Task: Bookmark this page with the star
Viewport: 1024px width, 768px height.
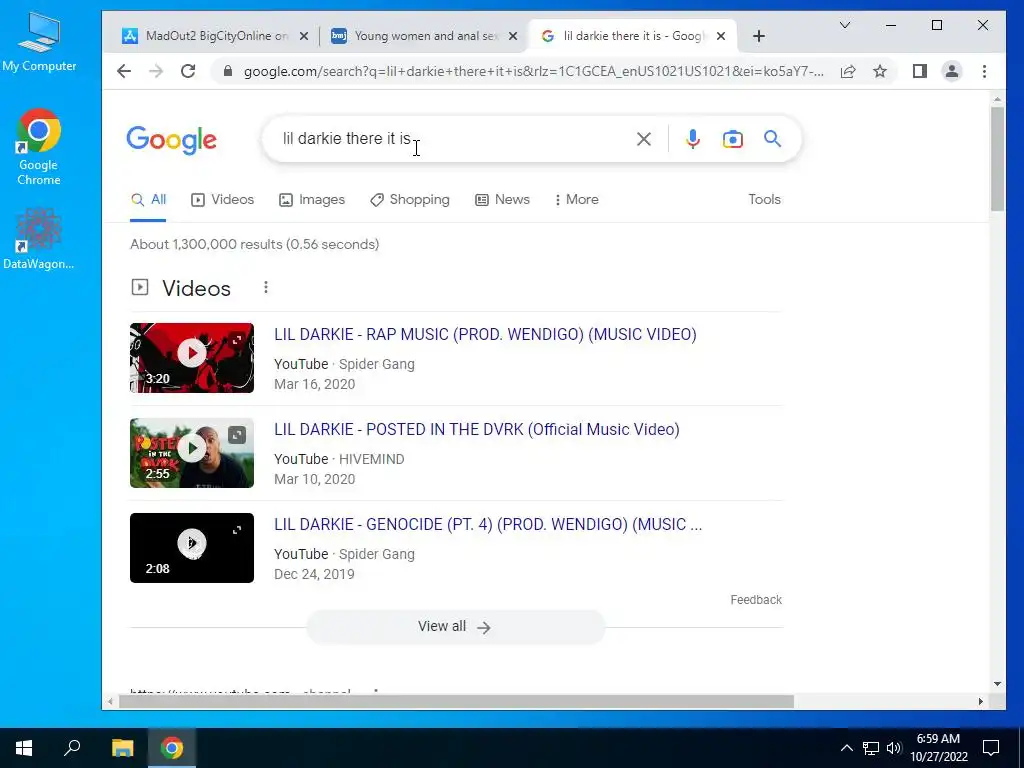Action: (x=880, y=71)
